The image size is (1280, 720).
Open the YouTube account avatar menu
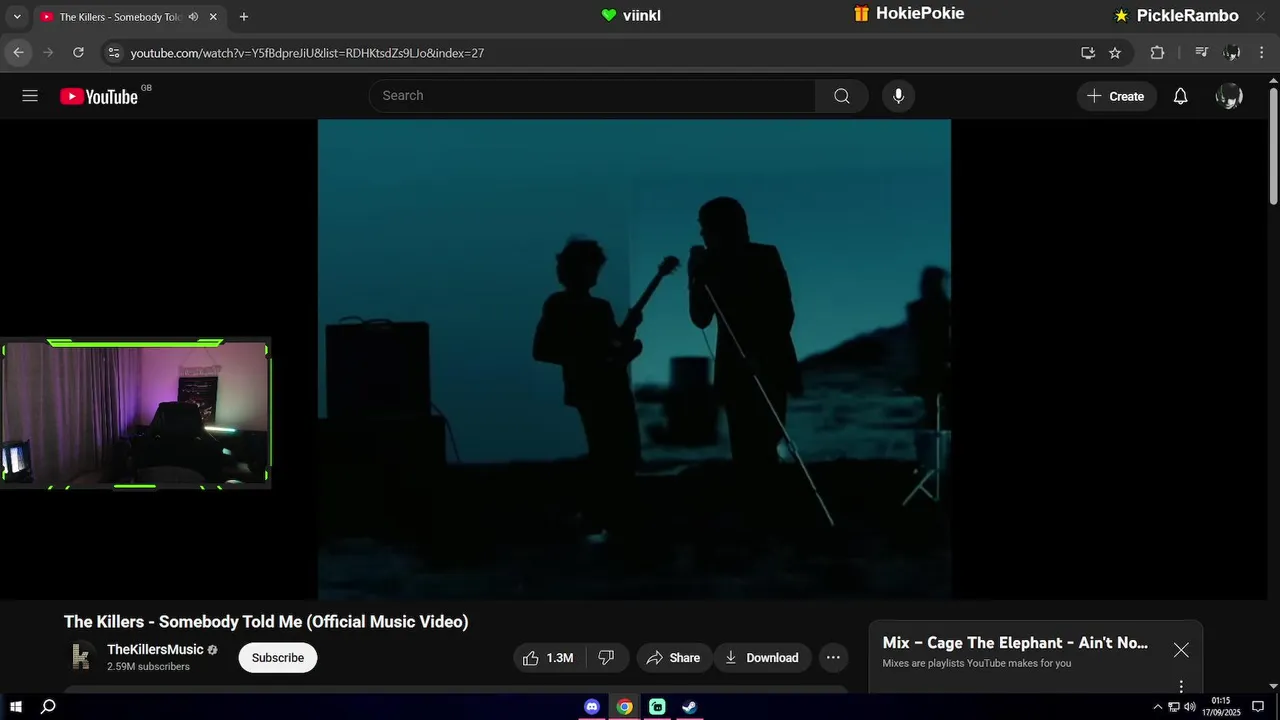tap(1229, 96)
